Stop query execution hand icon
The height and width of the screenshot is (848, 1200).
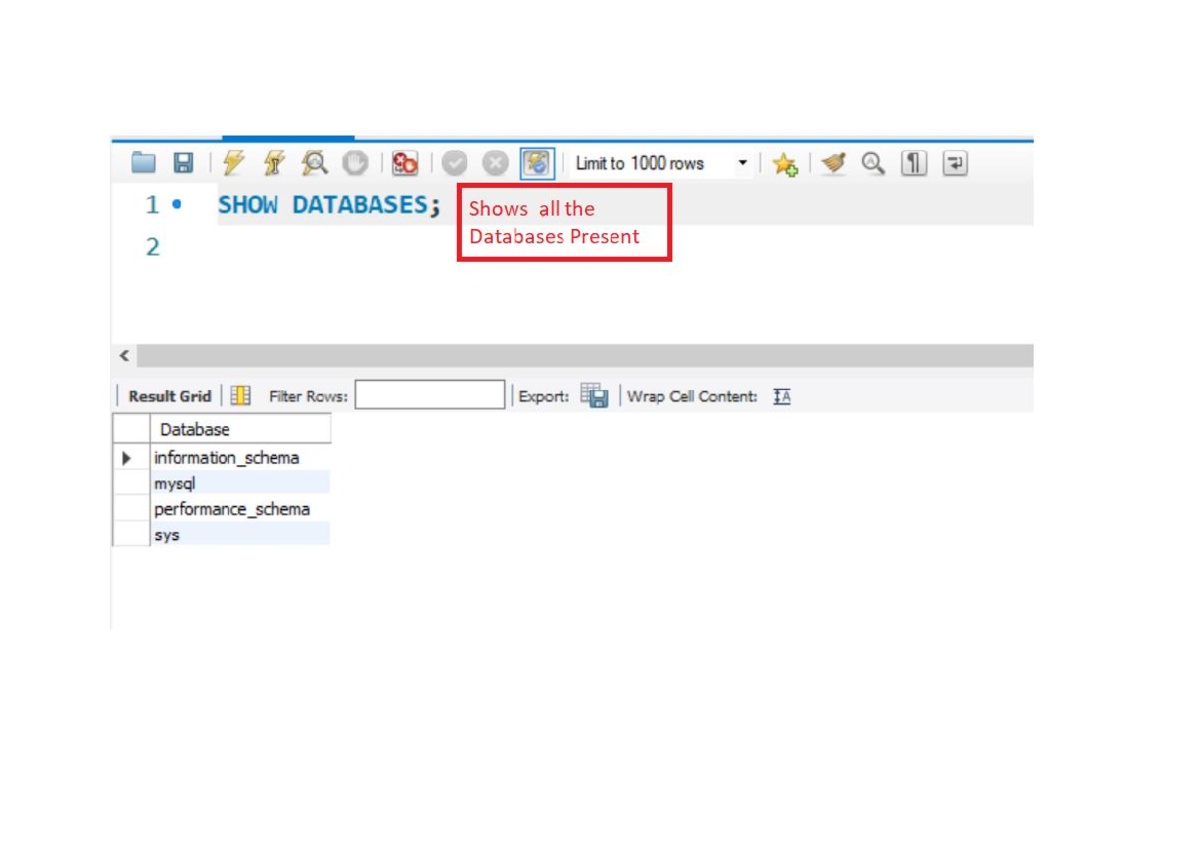point(355,163)
